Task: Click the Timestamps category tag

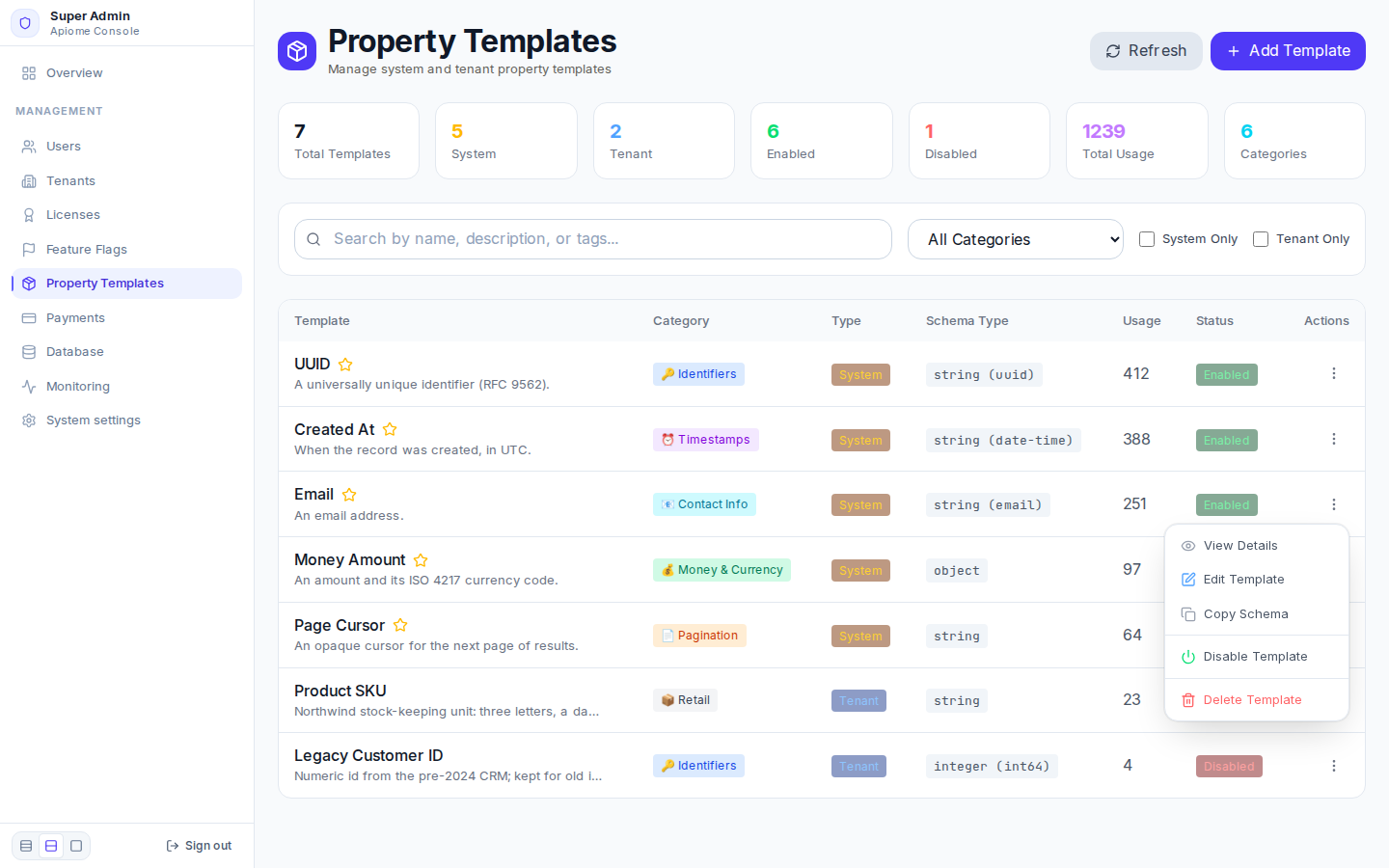Action: 706,440
